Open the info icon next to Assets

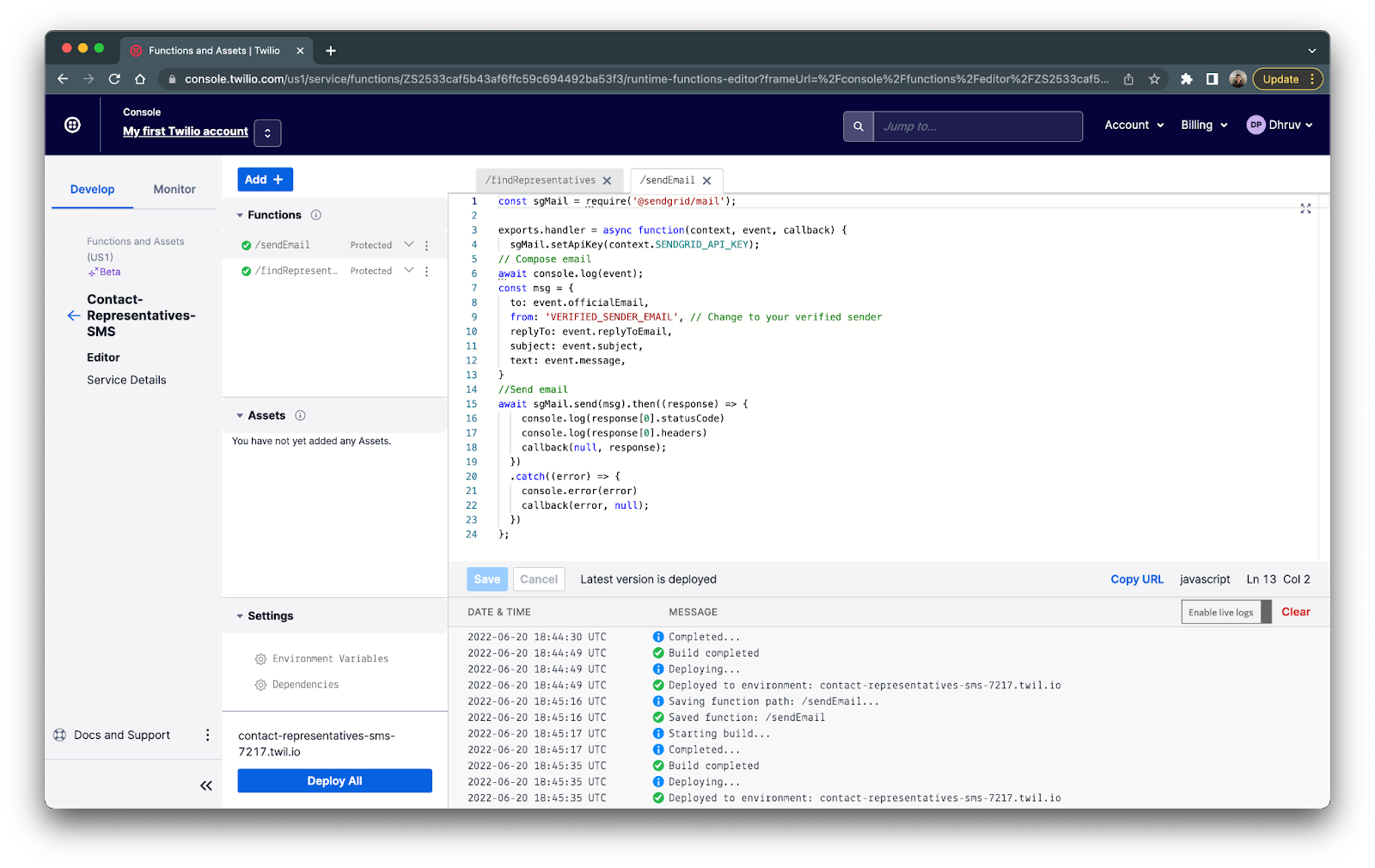(x=300, y=415)
